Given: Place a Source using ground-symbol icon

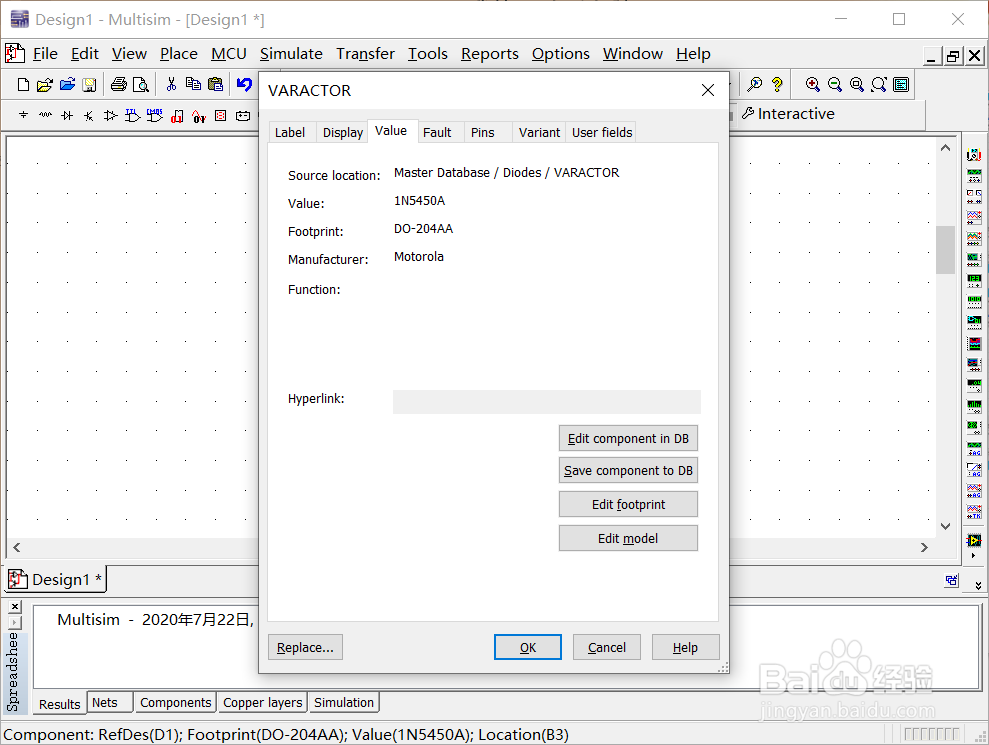Looking at the screenshot, I should [x=23, y=115].
